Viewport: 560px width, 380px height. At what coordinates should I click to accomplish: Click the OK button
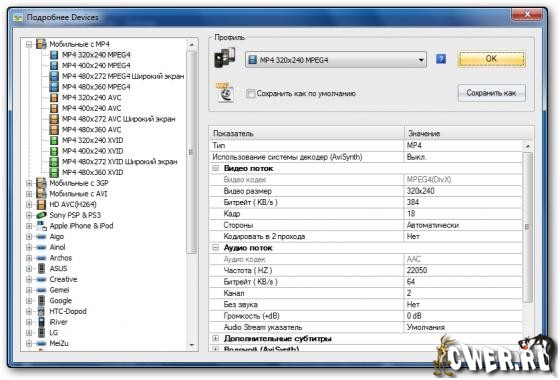click(491, 59)
